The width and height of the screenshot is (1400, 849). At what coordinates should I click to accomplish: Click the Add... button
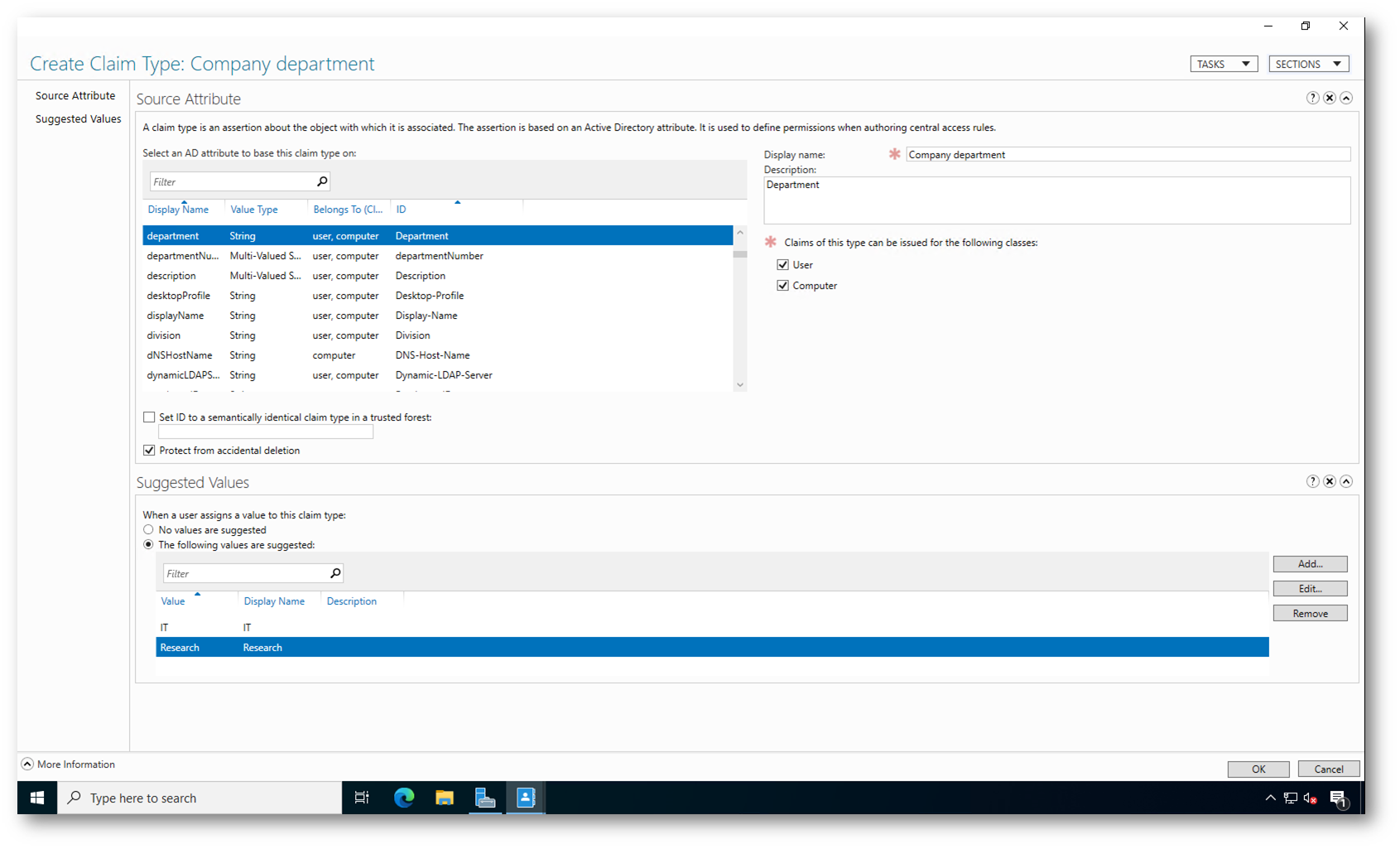tap(1310, 564)
